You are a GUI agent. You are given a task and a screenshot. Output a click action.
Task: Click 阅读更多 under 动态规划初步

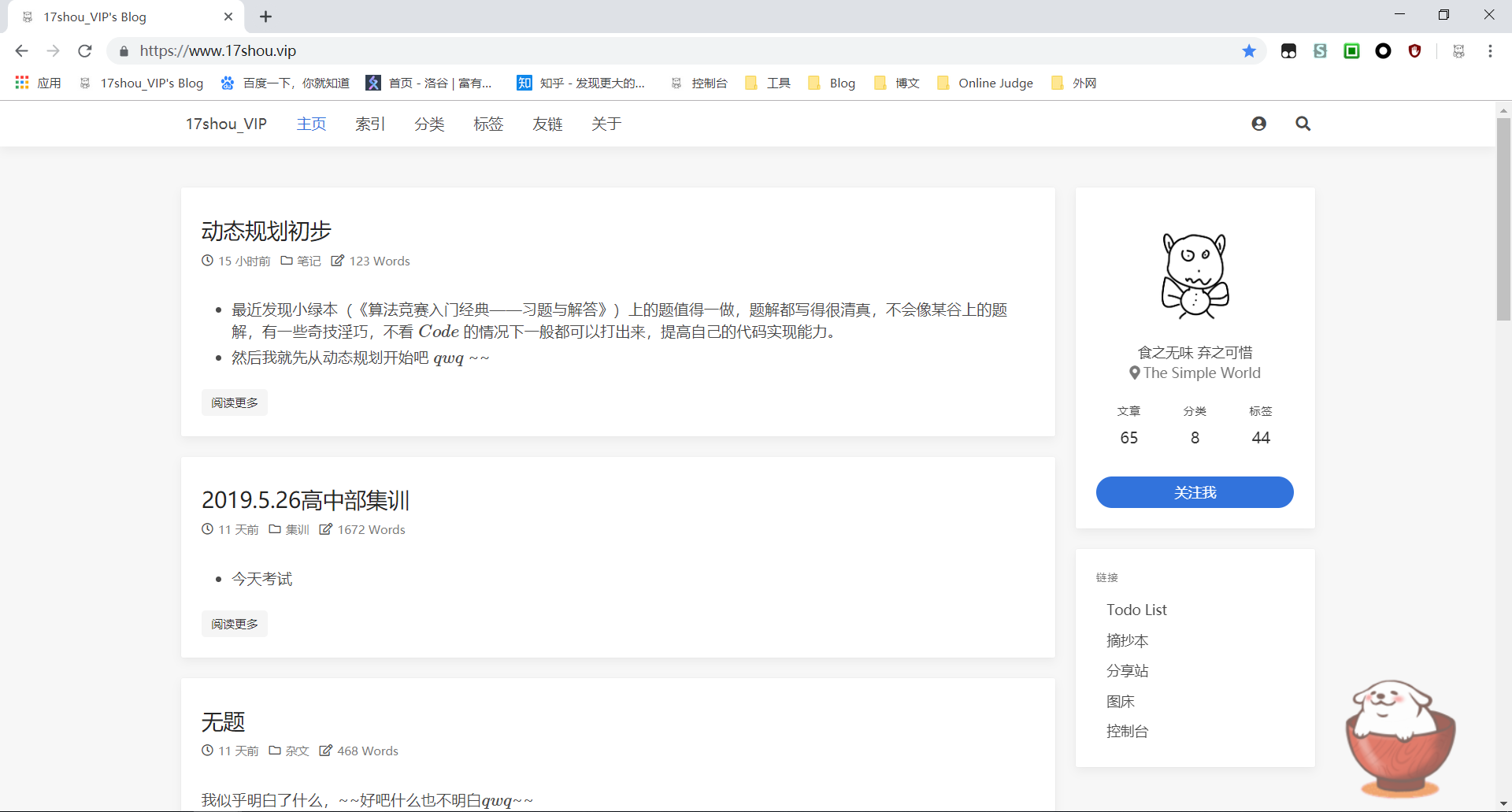point(235,402)
